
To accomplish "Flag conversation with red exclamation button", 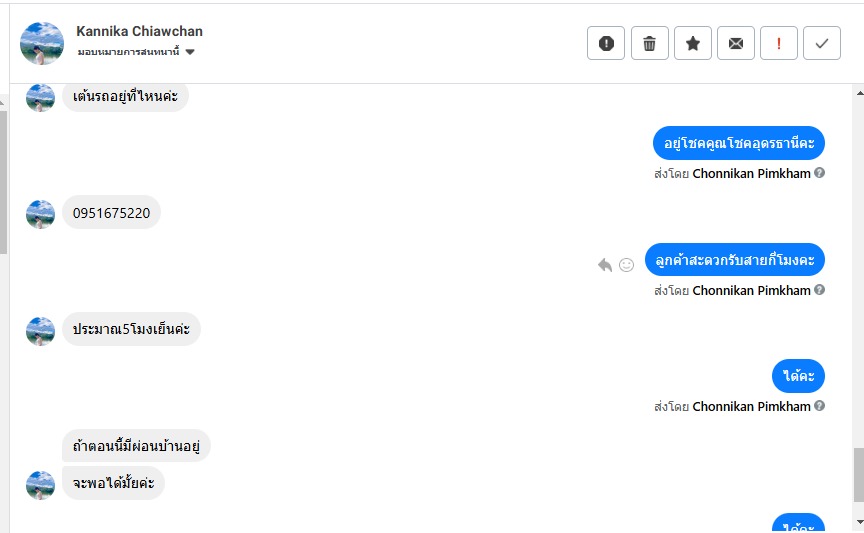I will pos(779,43).
